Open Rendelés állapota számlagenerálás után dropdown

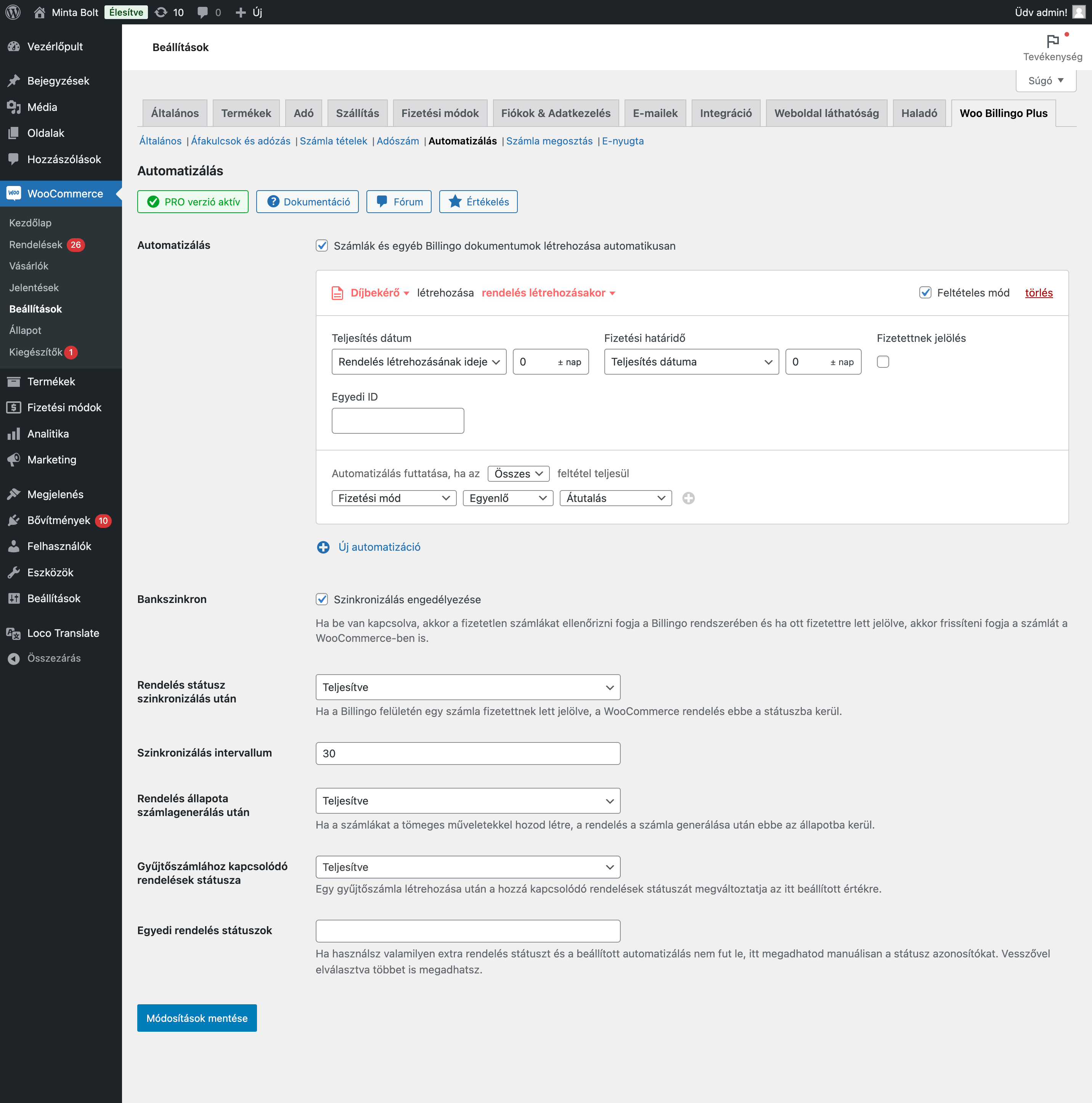click(x=468, y=800)
